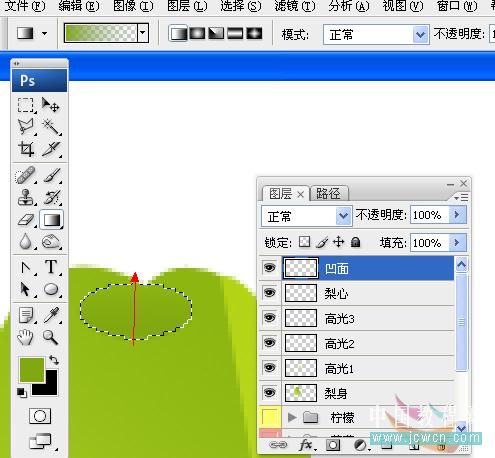Open the tool preset picker arrow
This screenshot has height=458, width=495.
(44, 33)
